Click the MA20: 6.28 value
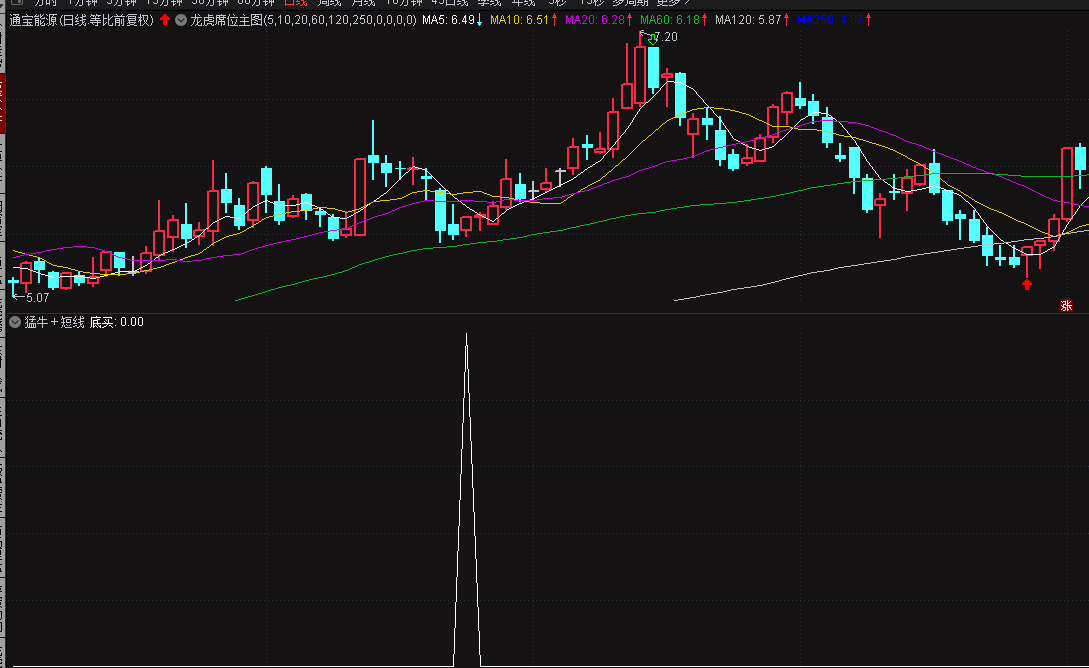 [x=595, y=20]
